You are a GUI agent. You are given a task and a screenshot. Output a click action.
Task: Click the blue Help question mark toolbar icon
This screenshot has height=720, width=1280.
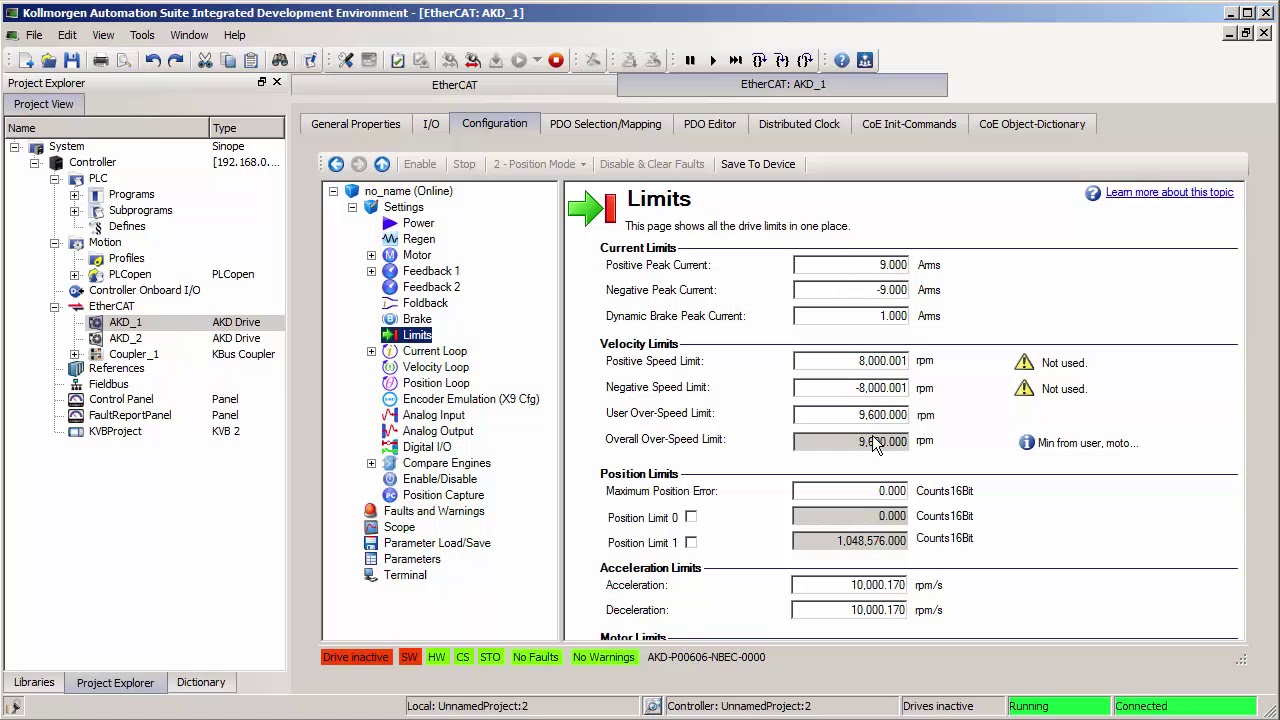(x=842, y=61)
